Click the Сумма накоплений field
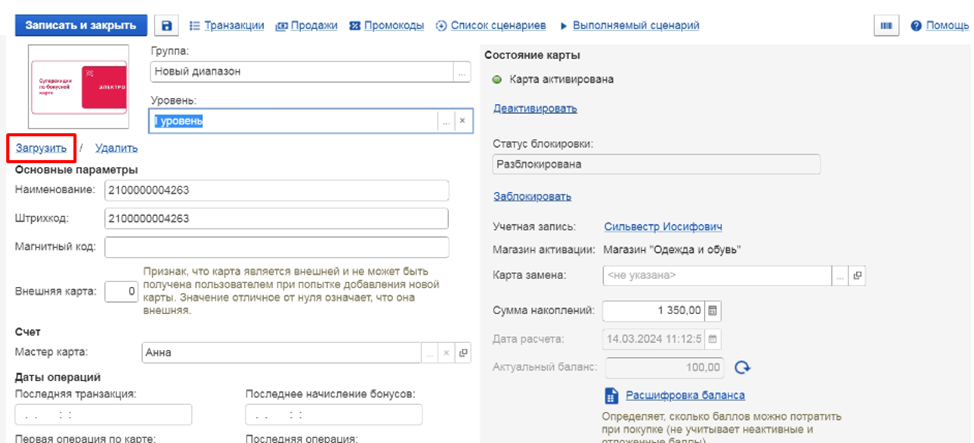 point(654,309)
